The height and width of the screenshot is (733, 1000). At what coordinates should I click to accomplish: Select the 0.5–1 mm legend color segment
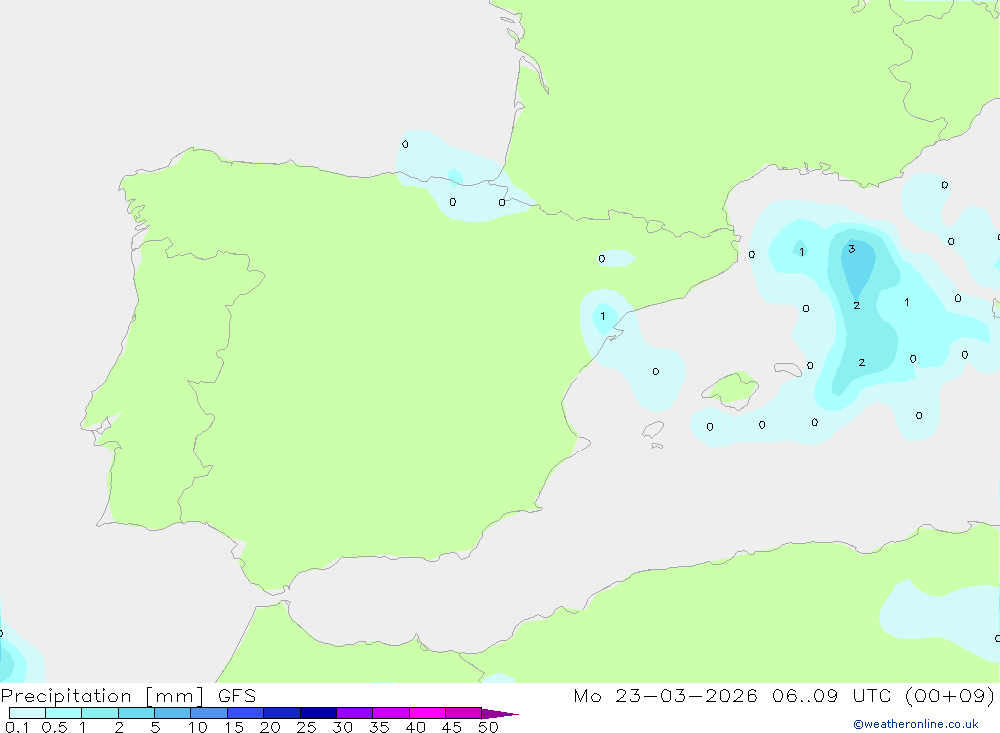pos(64,713)
